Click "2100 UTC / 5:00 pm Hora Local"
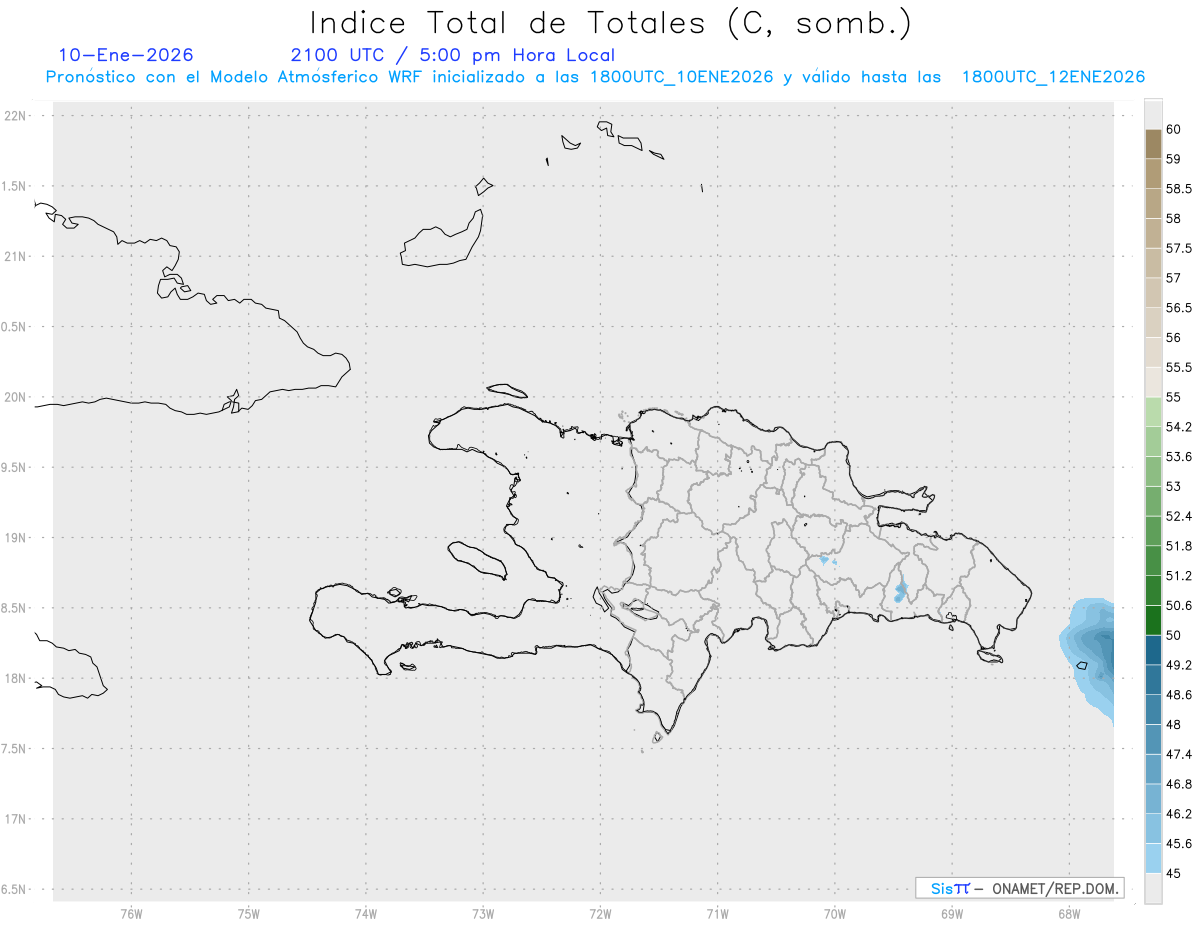Screen dimensions: 1200x927 point(453,56)
